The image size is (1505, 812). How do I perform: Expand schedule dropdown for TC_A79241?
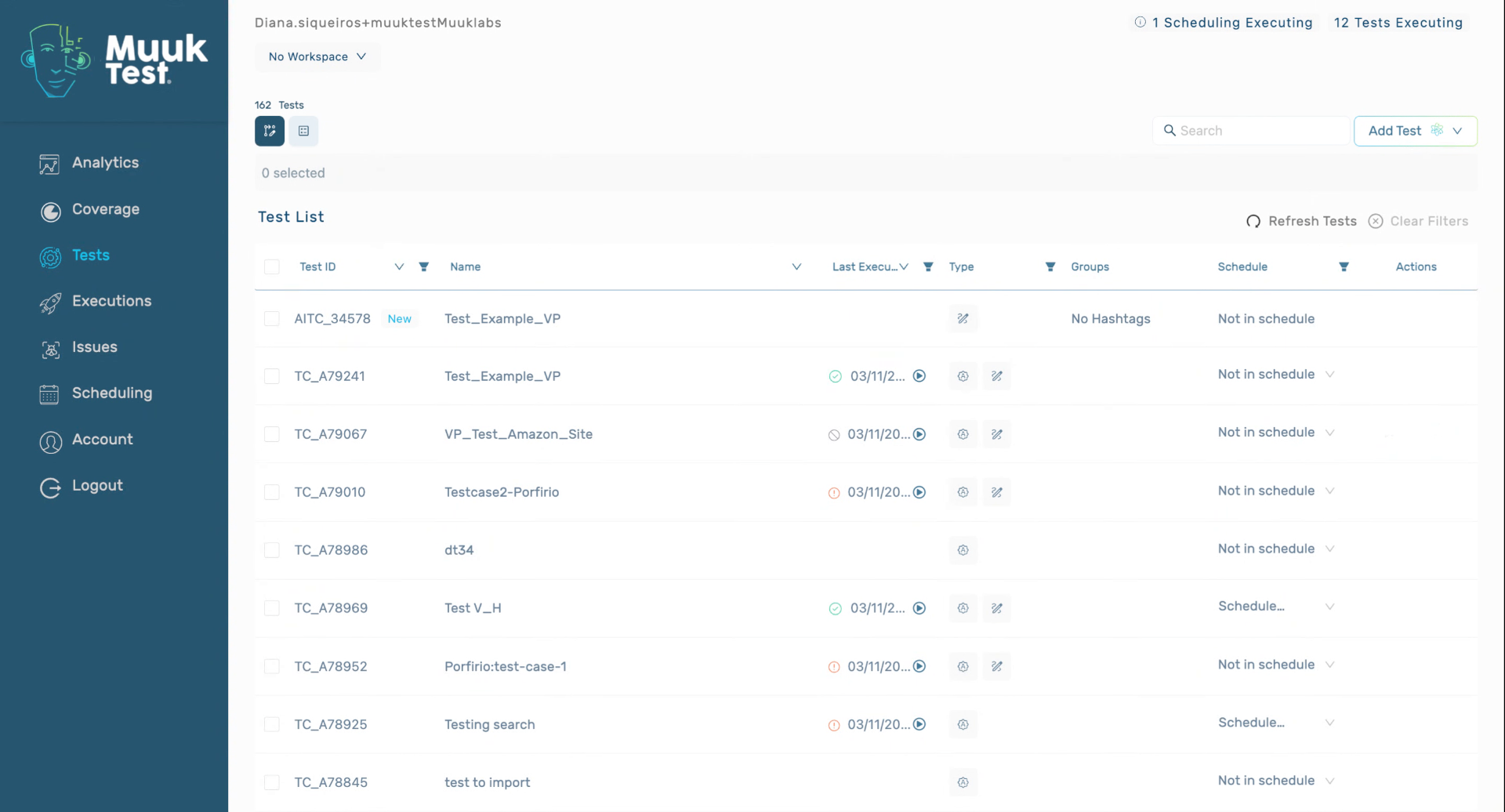click(x=1330, y=375)
